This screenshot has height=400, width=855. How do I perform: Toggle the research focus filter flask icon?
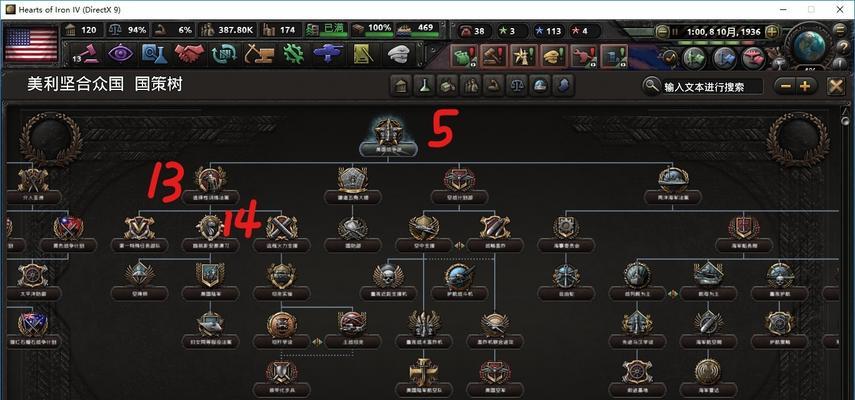424,86
